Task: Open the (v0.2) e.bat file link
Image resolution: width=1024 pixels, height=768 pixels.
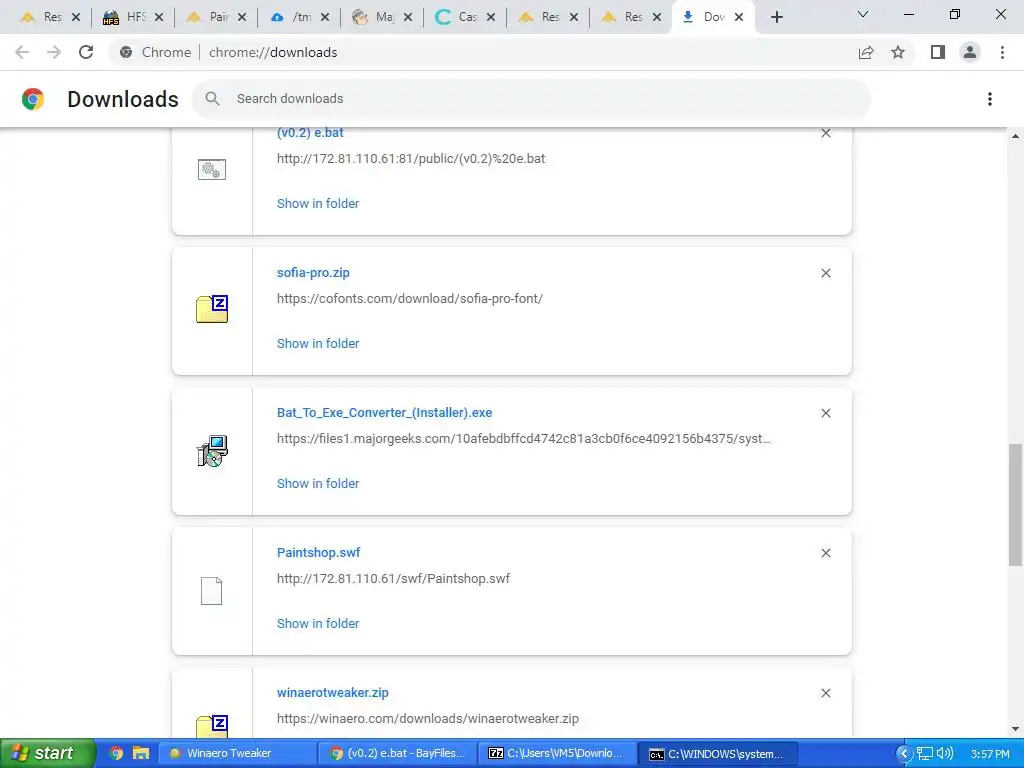Action: (x=310, y=133)
